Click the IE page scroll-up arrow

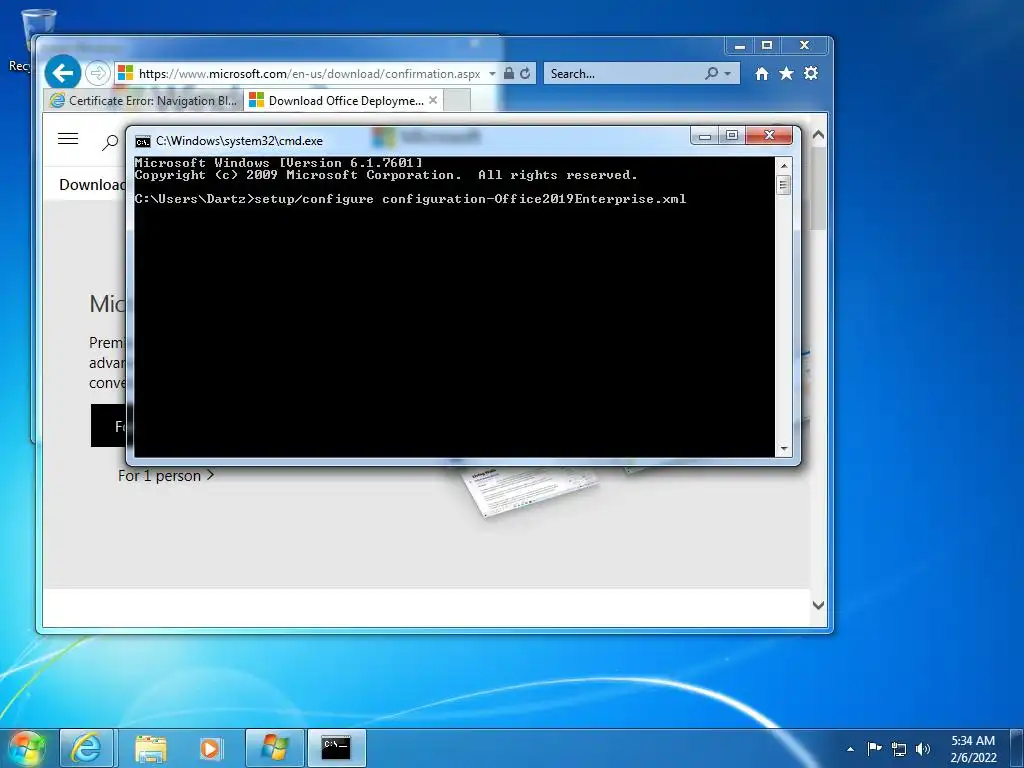tap(818, 135)
